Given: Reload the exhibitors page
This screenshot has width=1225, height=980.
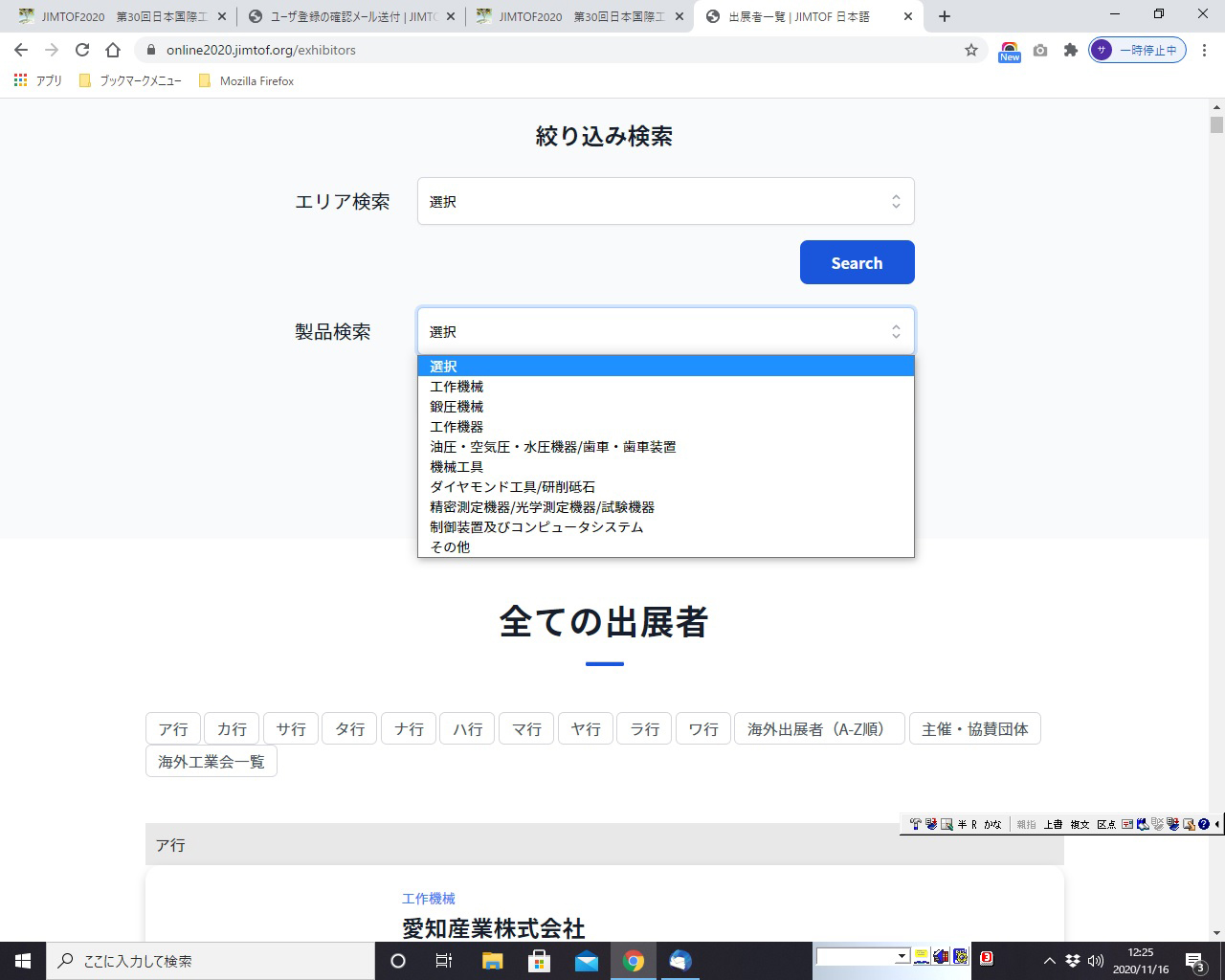Looking at the screenshot, I should point(82,50).
